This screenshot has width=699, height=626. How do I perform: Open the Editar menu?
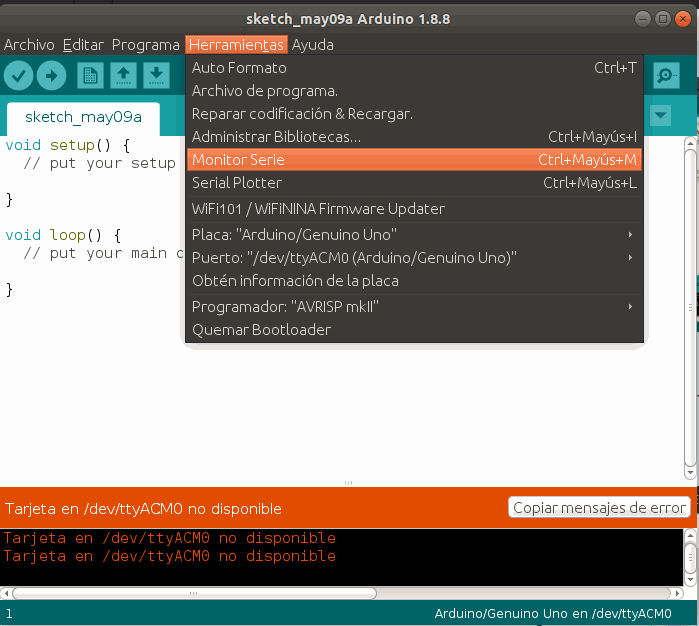(x=83, y=45)
